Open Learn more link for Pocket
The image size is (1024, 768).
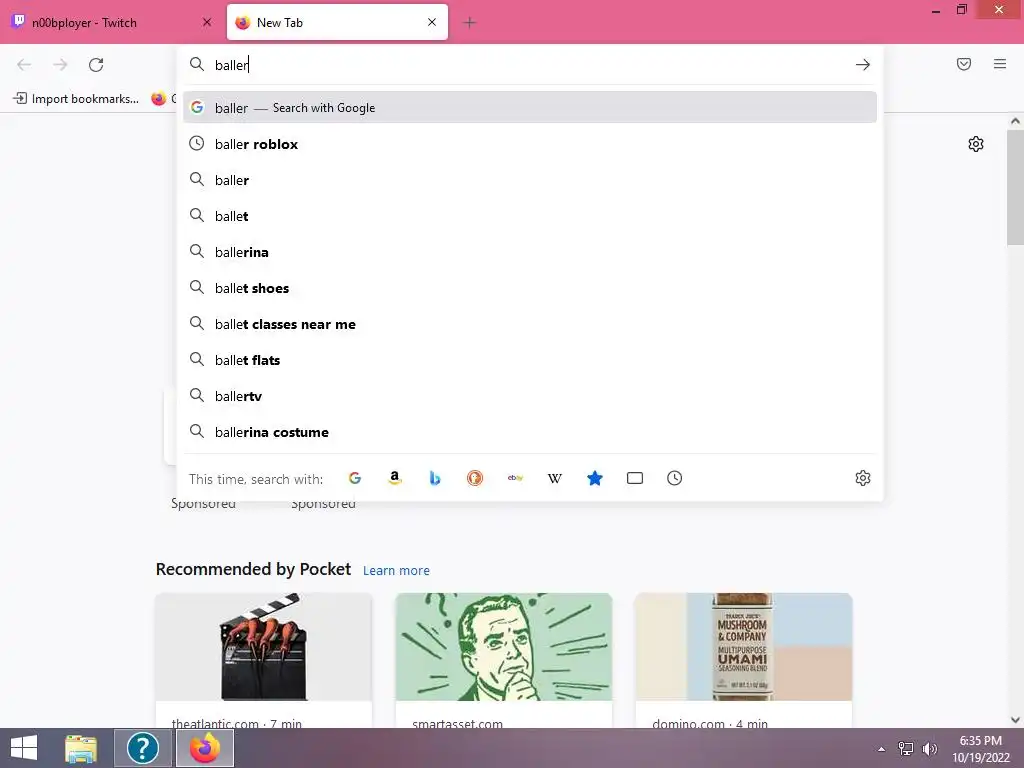[396, 571]
